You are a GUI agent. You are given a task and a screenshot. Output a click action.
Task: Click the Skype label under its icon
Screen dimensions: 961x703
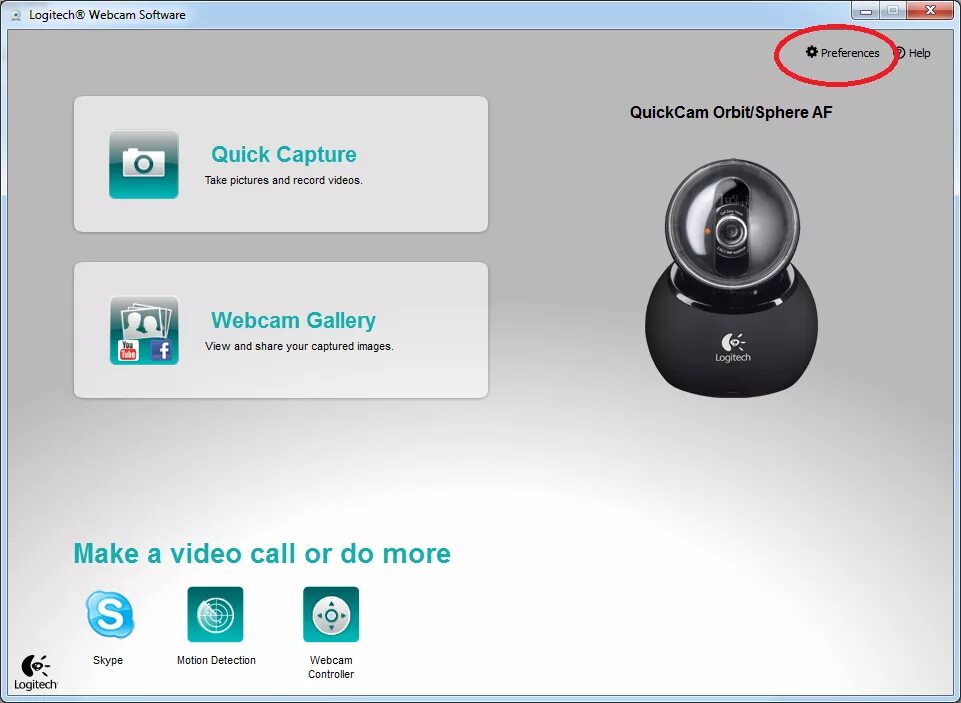[x=108, y=660]
